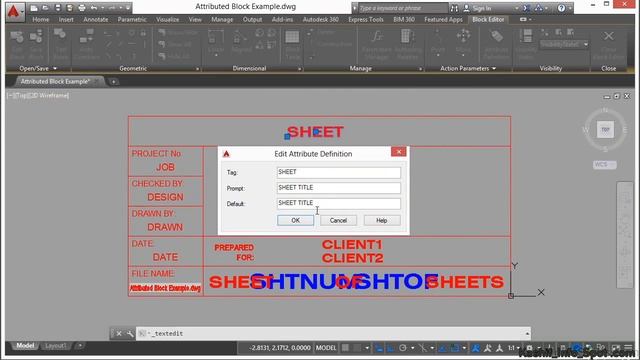The height and width of the screenshot is (360, 640).
Task: Expand the Action Parameters panel arrow
Action: point(494,69)
